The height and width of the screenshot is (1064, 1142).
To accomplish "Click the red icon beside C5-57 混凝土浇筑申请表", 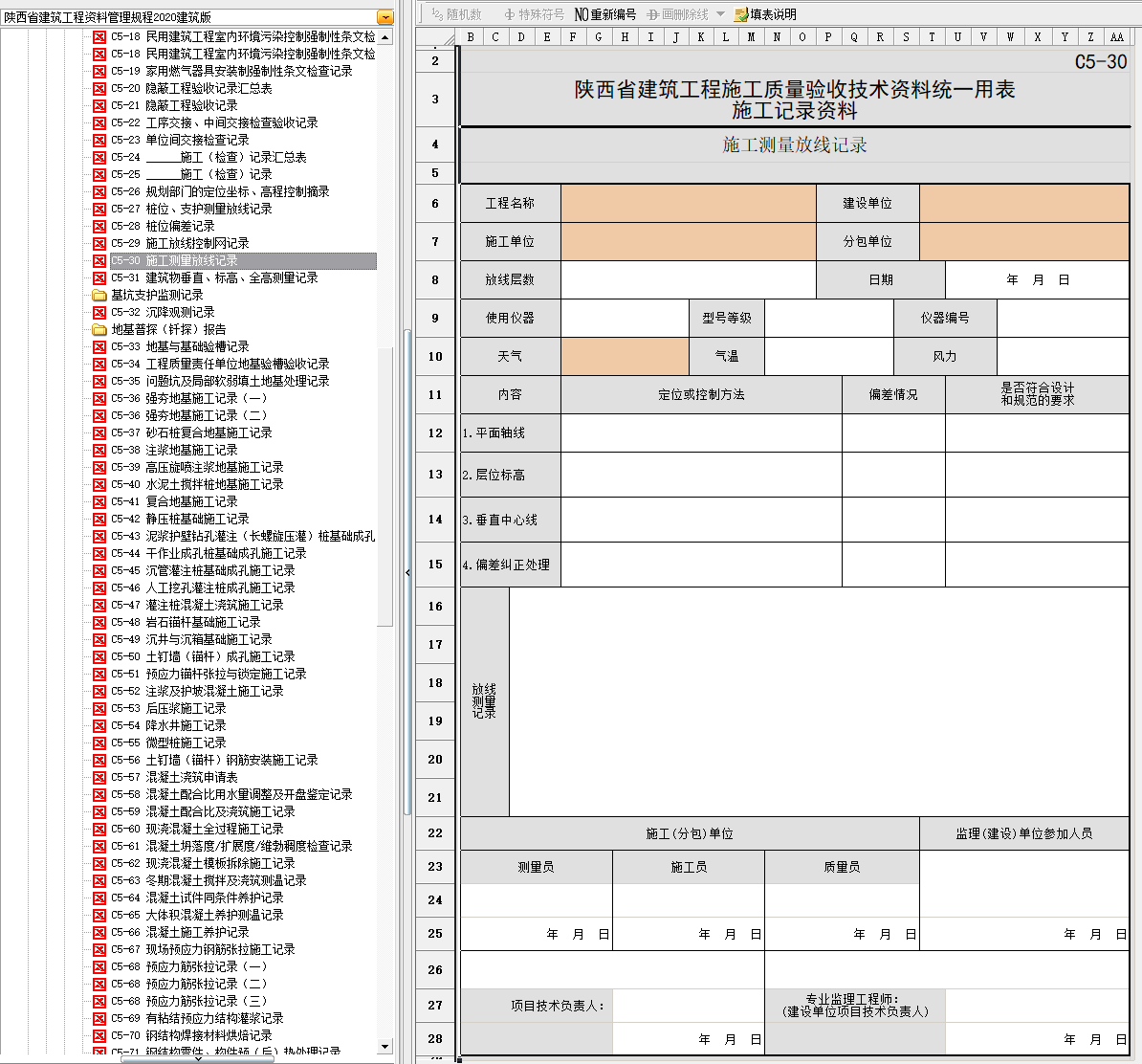I will pos(99,777).
